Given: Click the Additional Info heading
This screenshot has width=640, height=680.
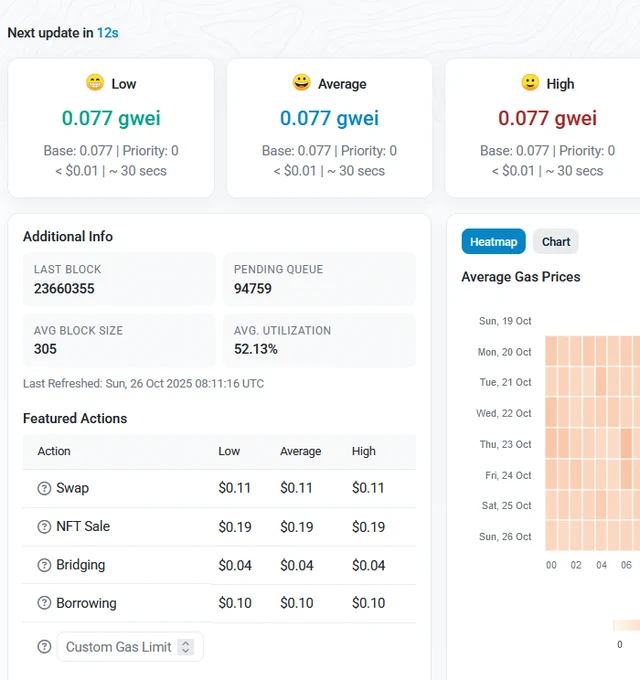Looking at the screenshot, I should [x=68, y=236].
